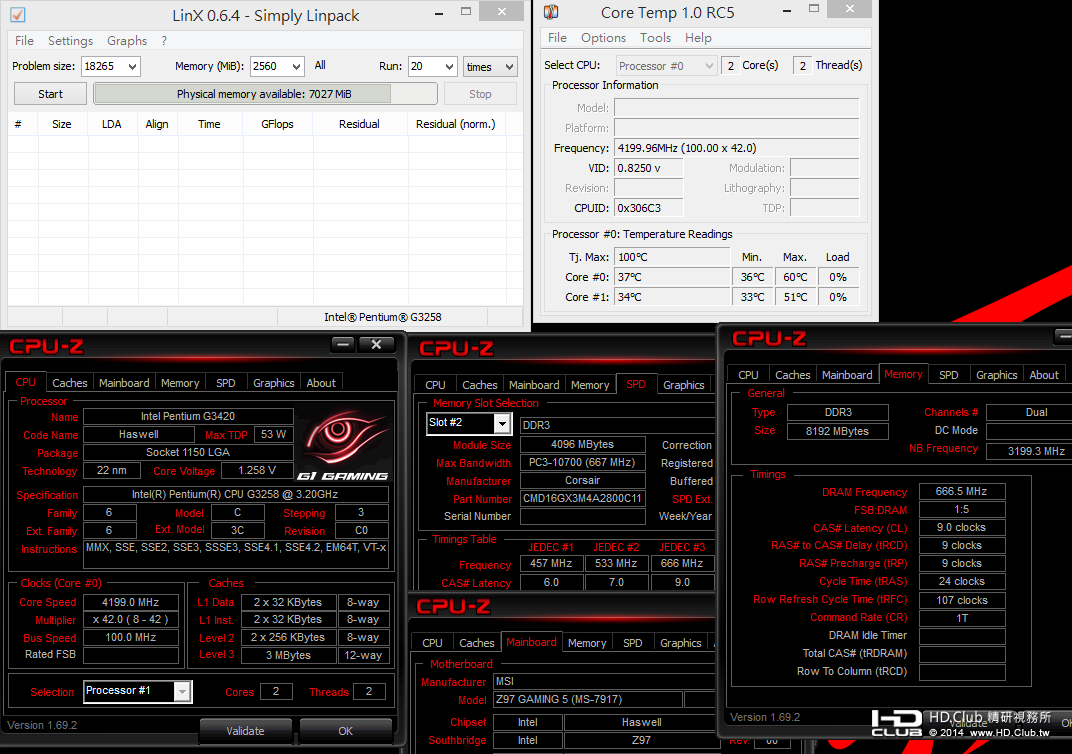The image size is (1072, 754).
Task: Click Validate in the left CPU-Z window
Action: click(x=245, y=731)
